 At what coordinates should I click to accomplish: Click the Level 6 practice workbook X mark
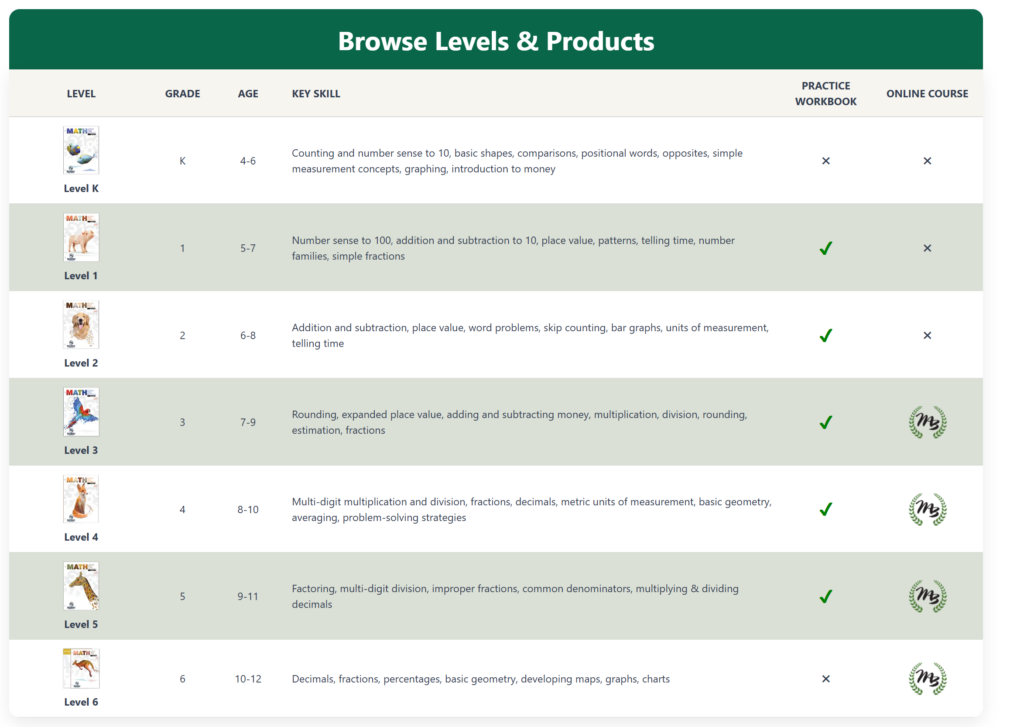click(x=826, y=679)
